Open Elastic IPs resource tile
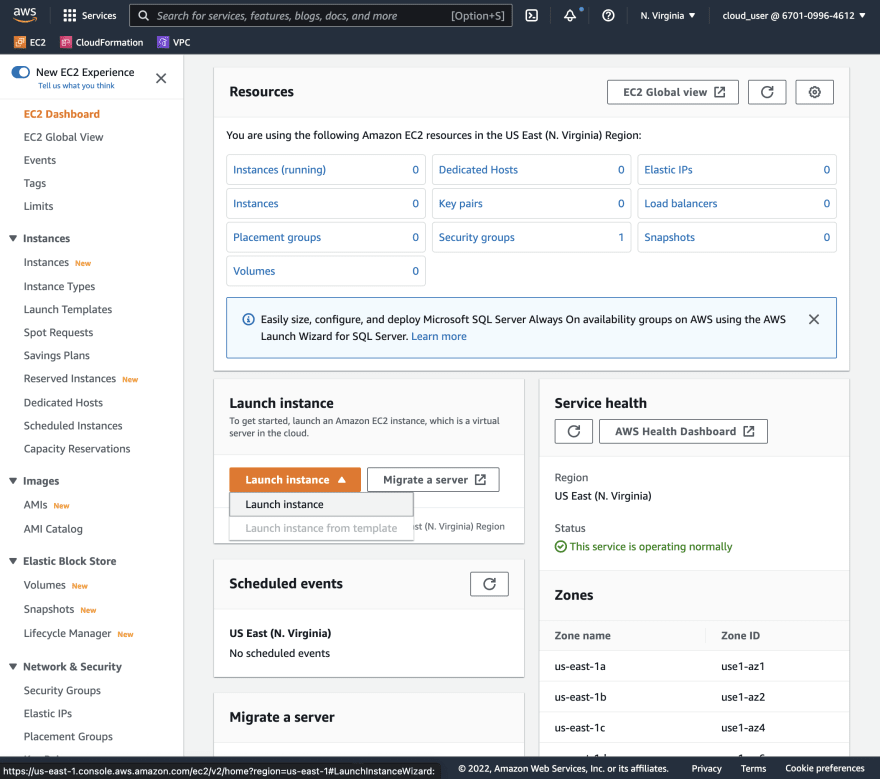This screenshot has height=779, width=880. (x=737, y=169)
